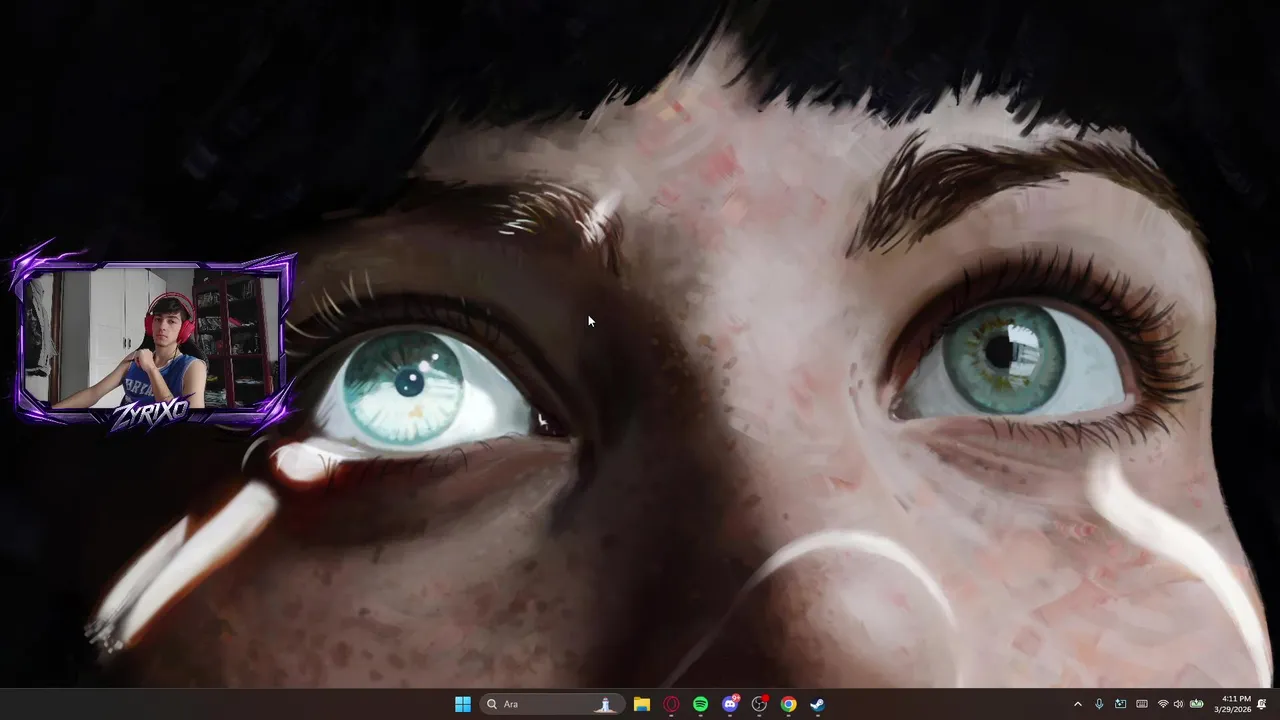Expand the hidden system tray icons

point(1077,704)
